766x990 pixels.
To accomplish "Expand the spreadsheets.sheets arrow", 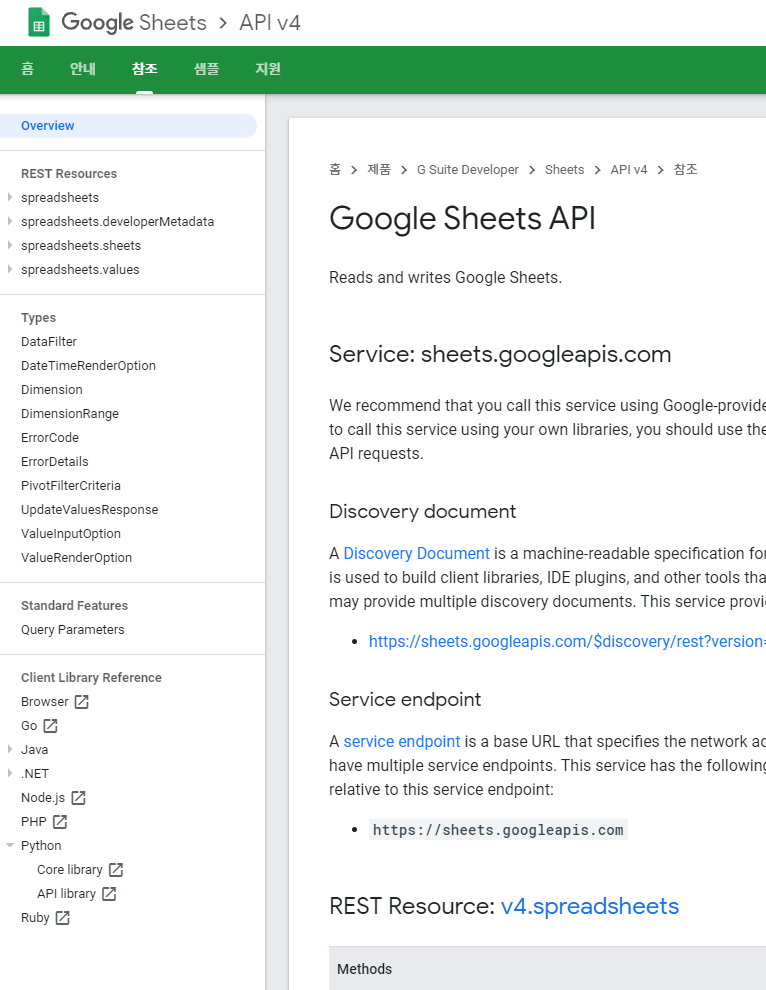I will 9,245.
